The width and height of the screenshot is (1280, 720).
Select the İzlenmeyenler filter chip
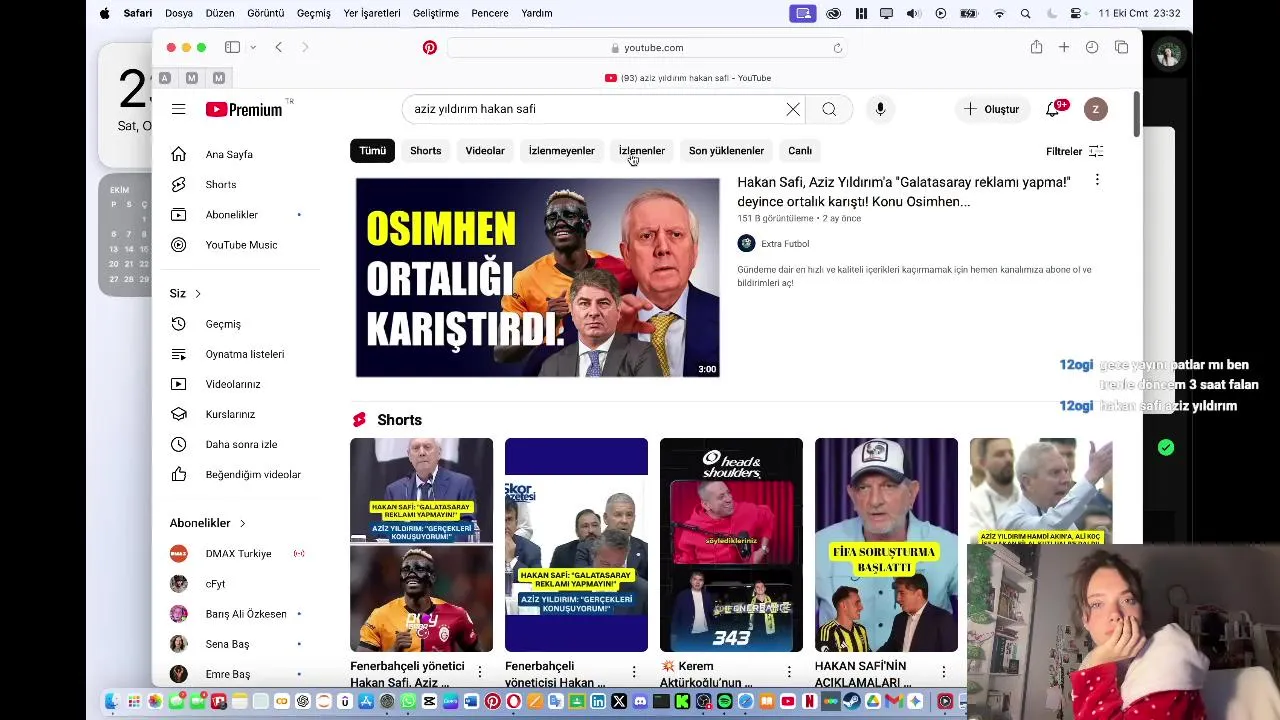[x=561, y=151]
